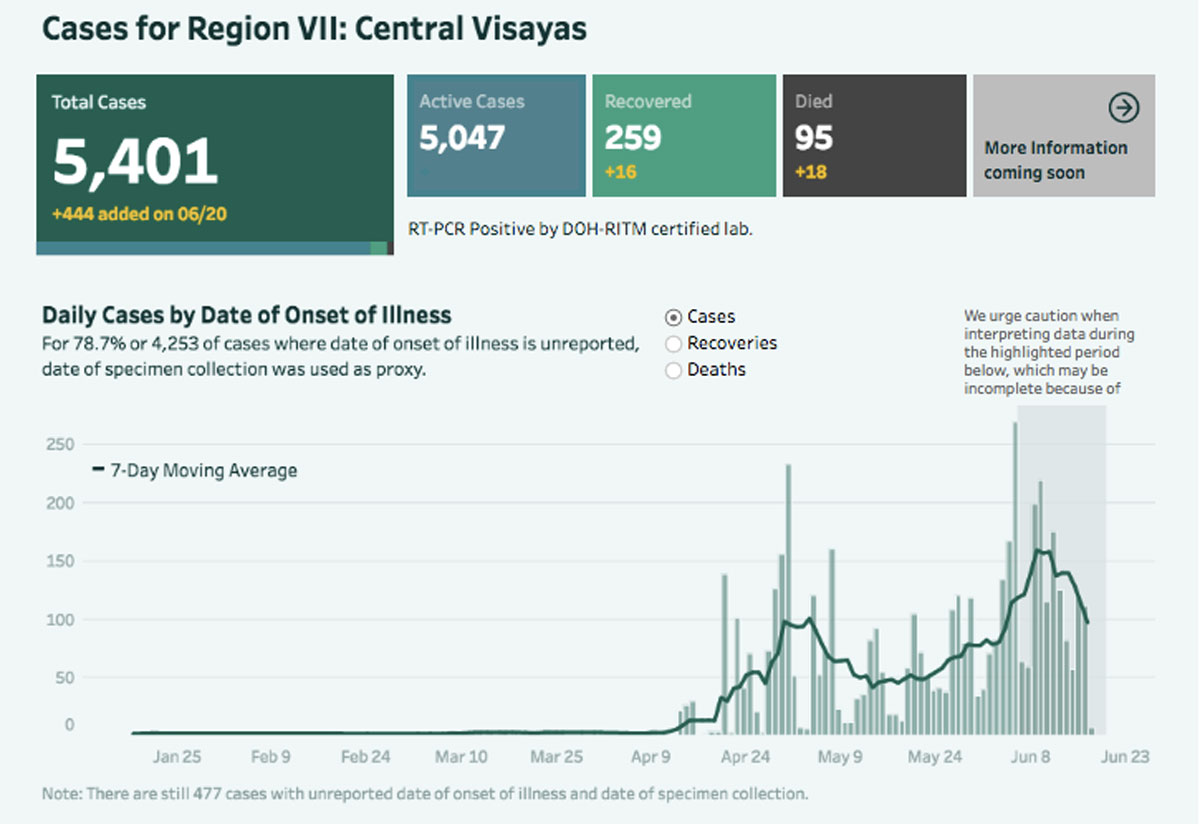Click the caution note text above the shaded period
Screen dimensions: 1200x824
(1048, 352)
